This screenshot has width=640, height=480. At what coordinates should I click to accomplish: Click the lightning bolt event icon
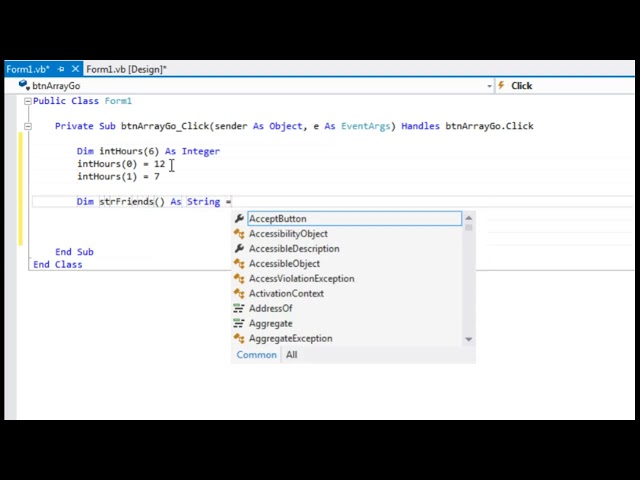[501, 85]
